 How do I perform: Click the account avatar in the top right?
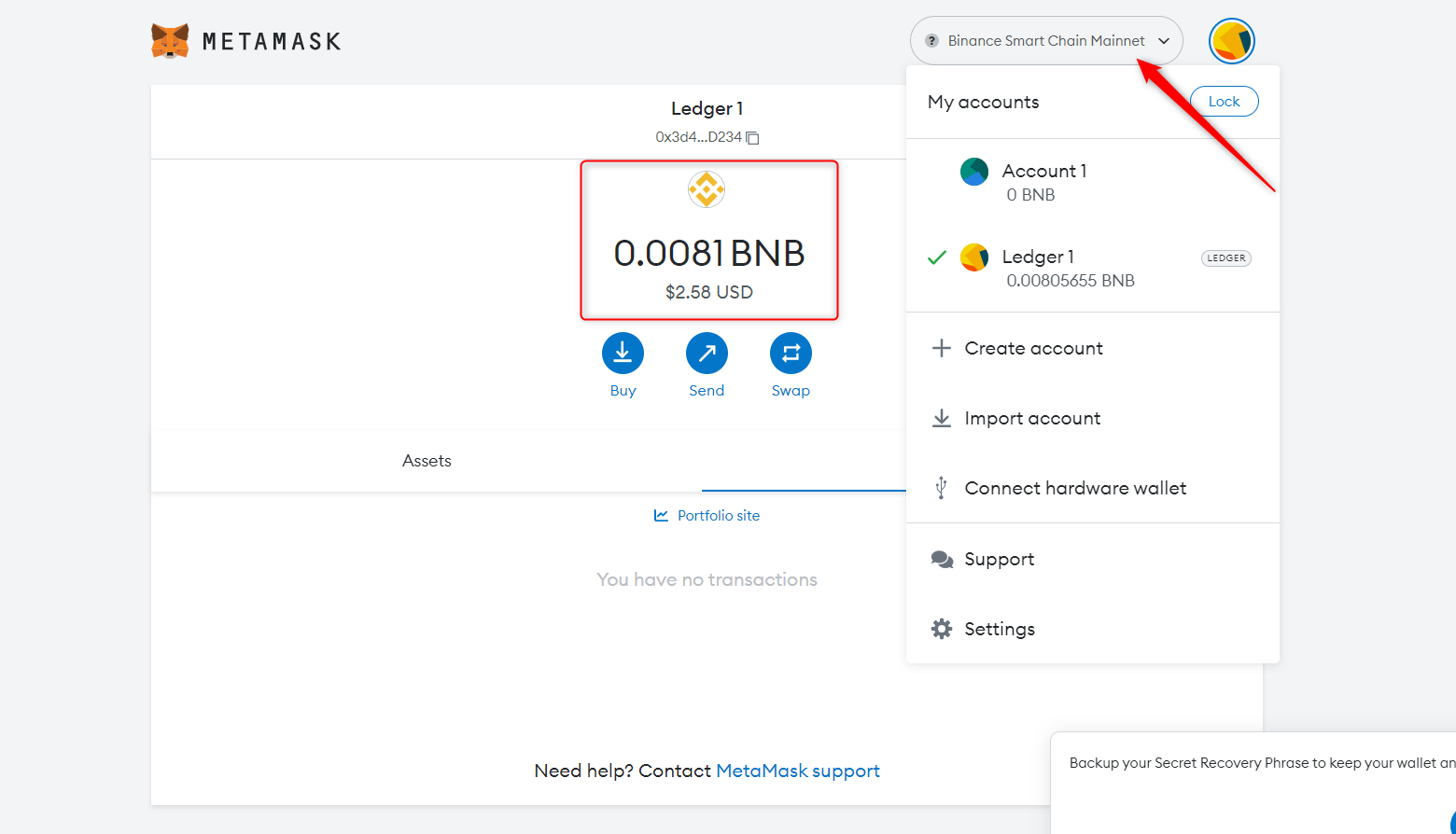1231,41
